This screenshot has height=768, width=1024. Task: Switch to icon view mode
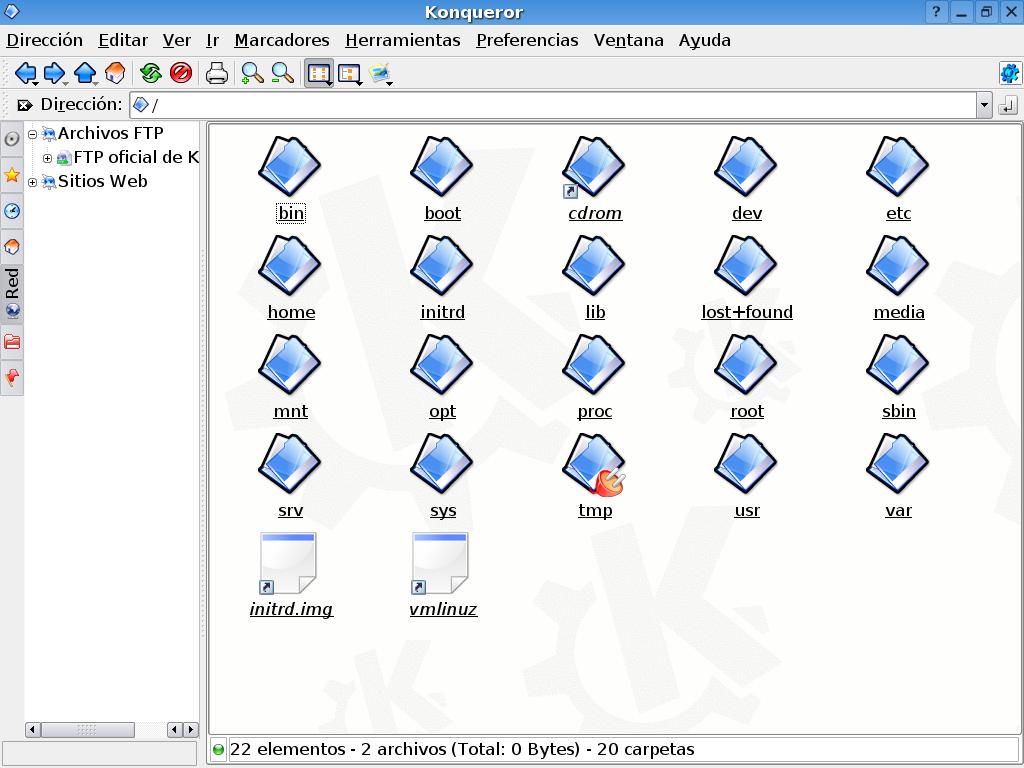(x=319, y=73)
